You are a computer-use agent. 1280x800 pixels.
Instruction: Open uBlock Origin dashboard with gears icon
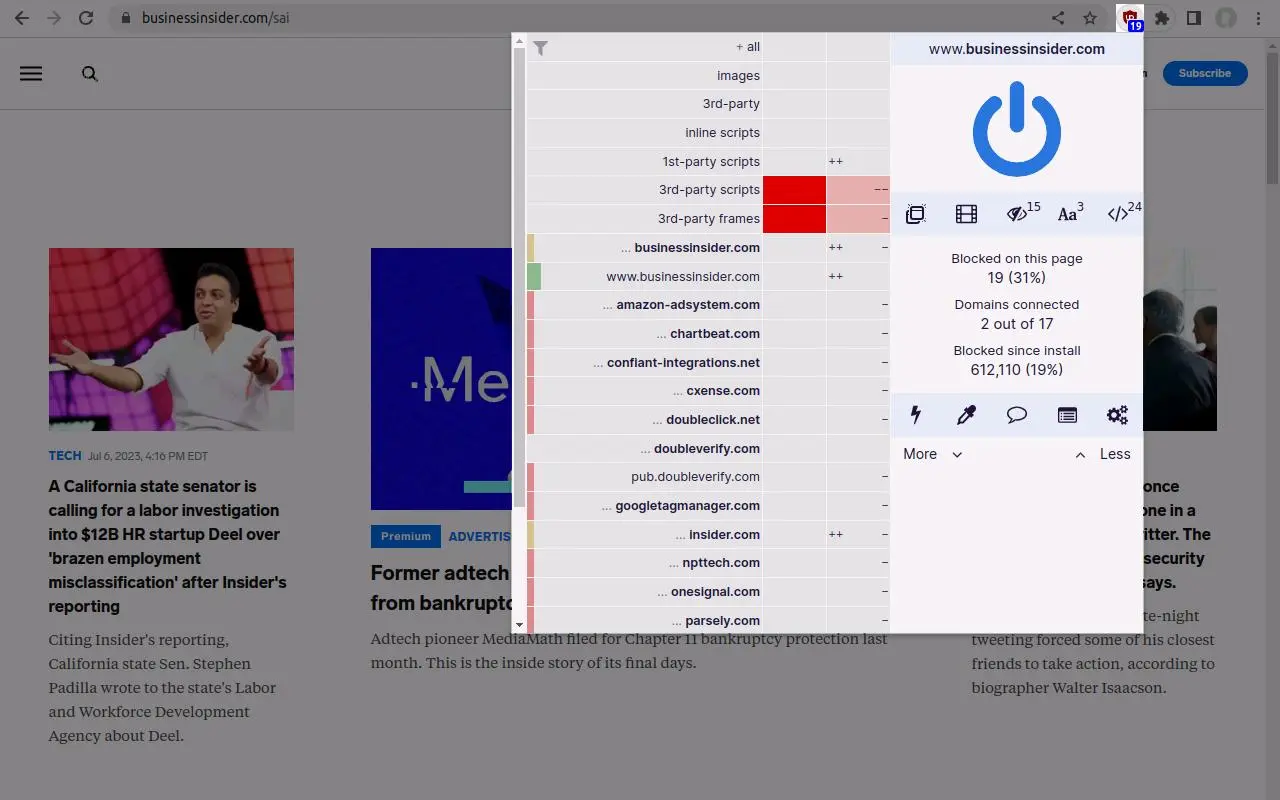tap(1117, 414)
